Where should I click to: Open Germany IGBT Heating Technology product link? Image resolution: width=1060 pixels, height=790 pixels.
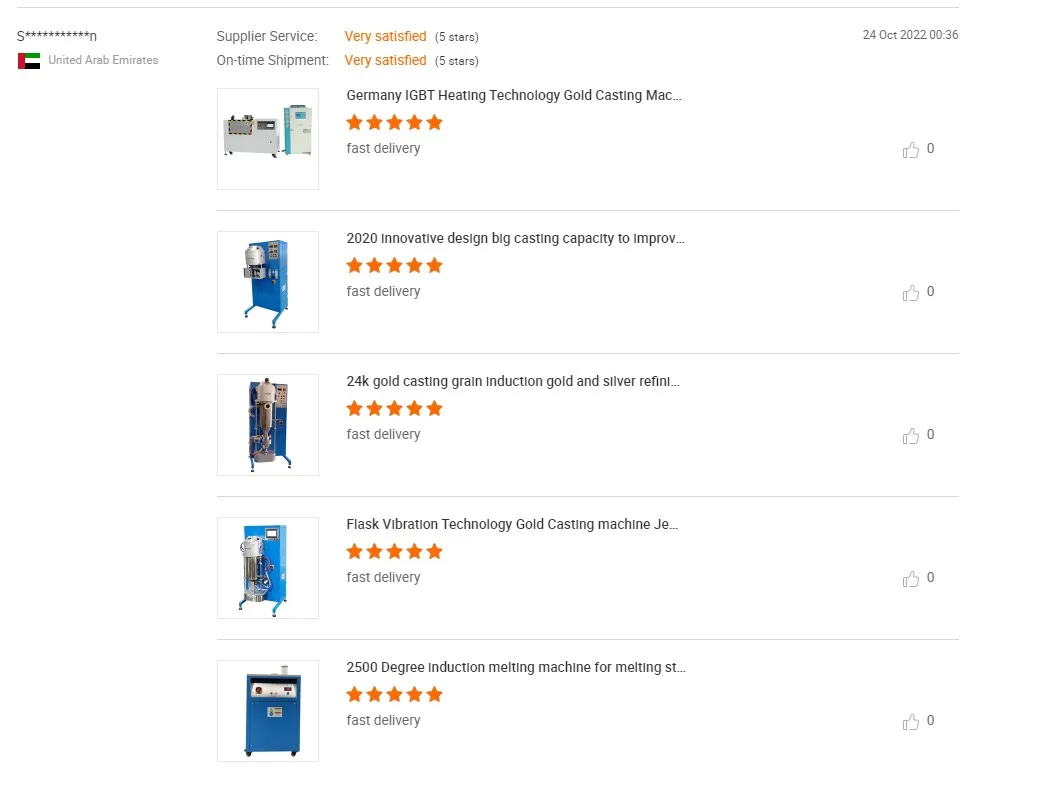[514, 95]
